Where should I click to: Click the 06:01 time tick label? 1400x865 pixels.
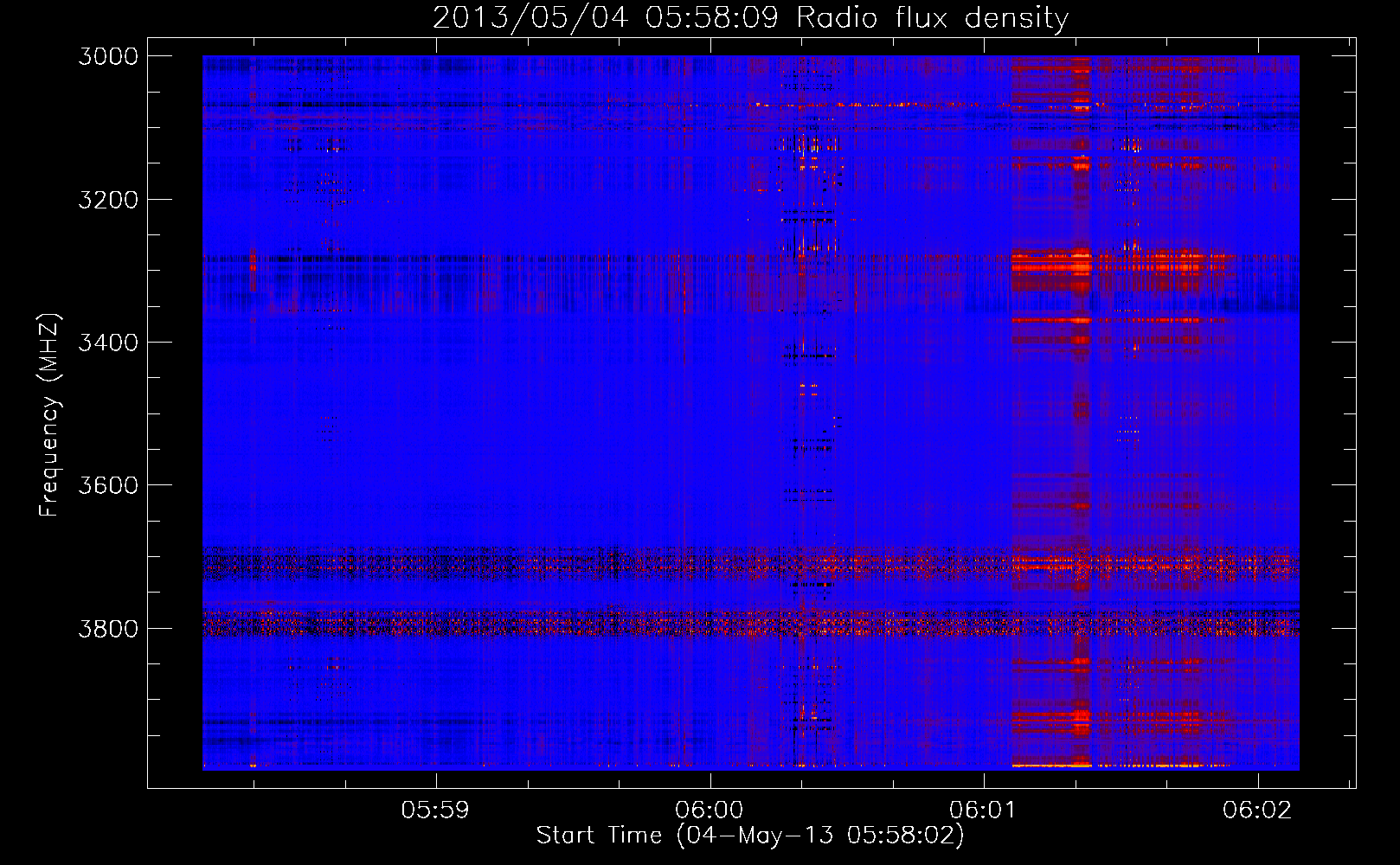(x=982, y=810)
